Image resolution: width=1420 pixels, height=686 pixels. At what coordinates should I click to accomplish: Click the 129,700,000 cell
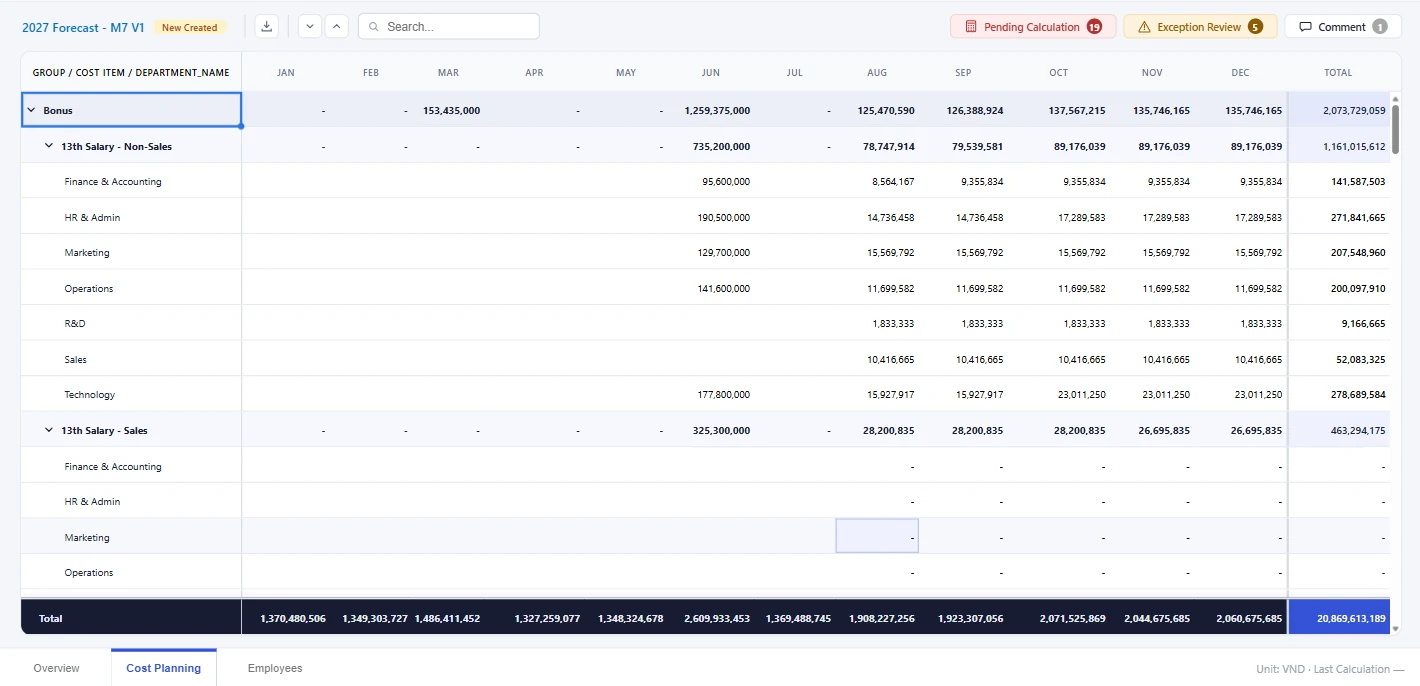[723, 253]
